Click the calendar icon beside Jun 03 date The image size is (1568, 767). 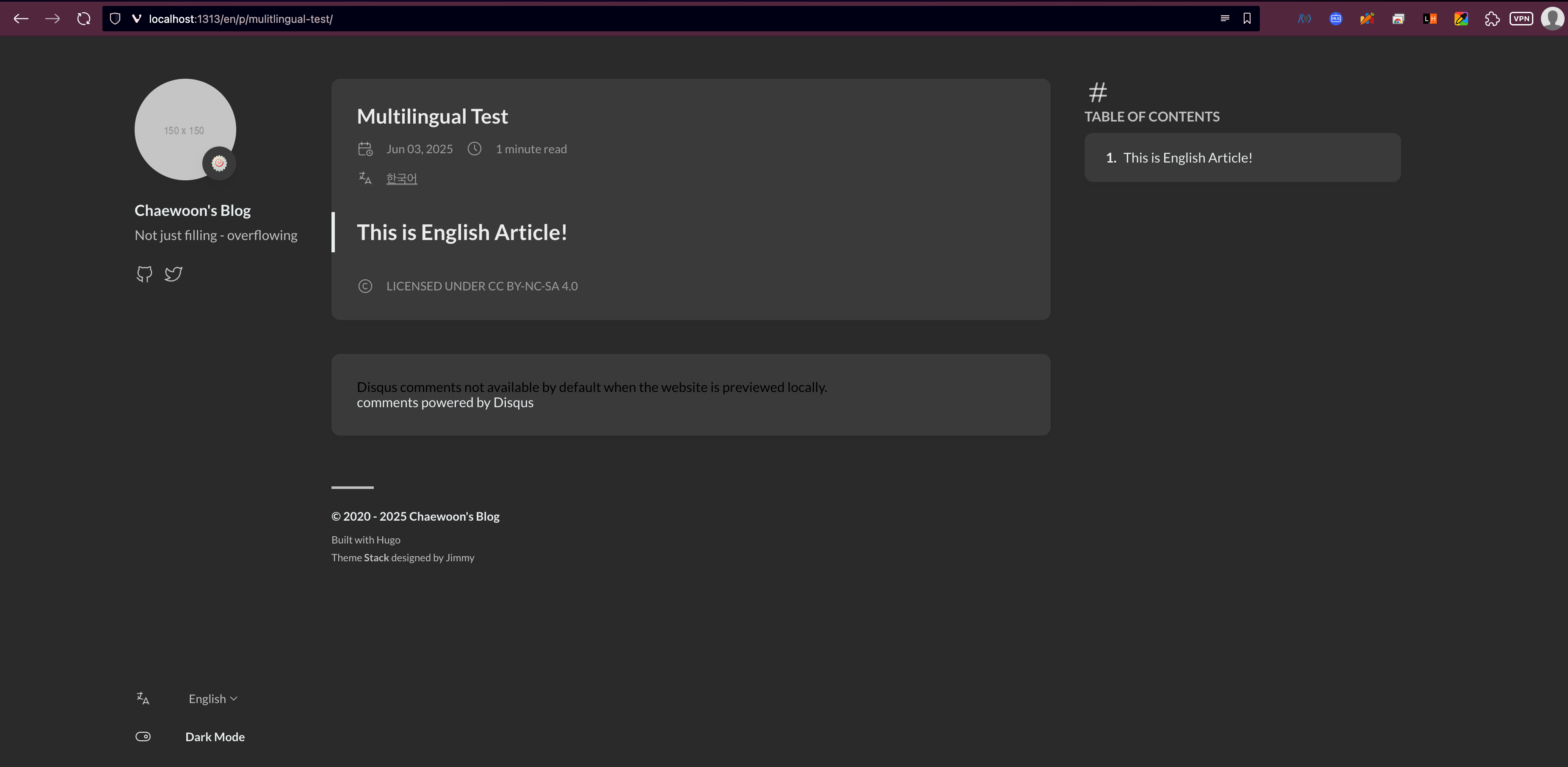(x=366, y=149)
